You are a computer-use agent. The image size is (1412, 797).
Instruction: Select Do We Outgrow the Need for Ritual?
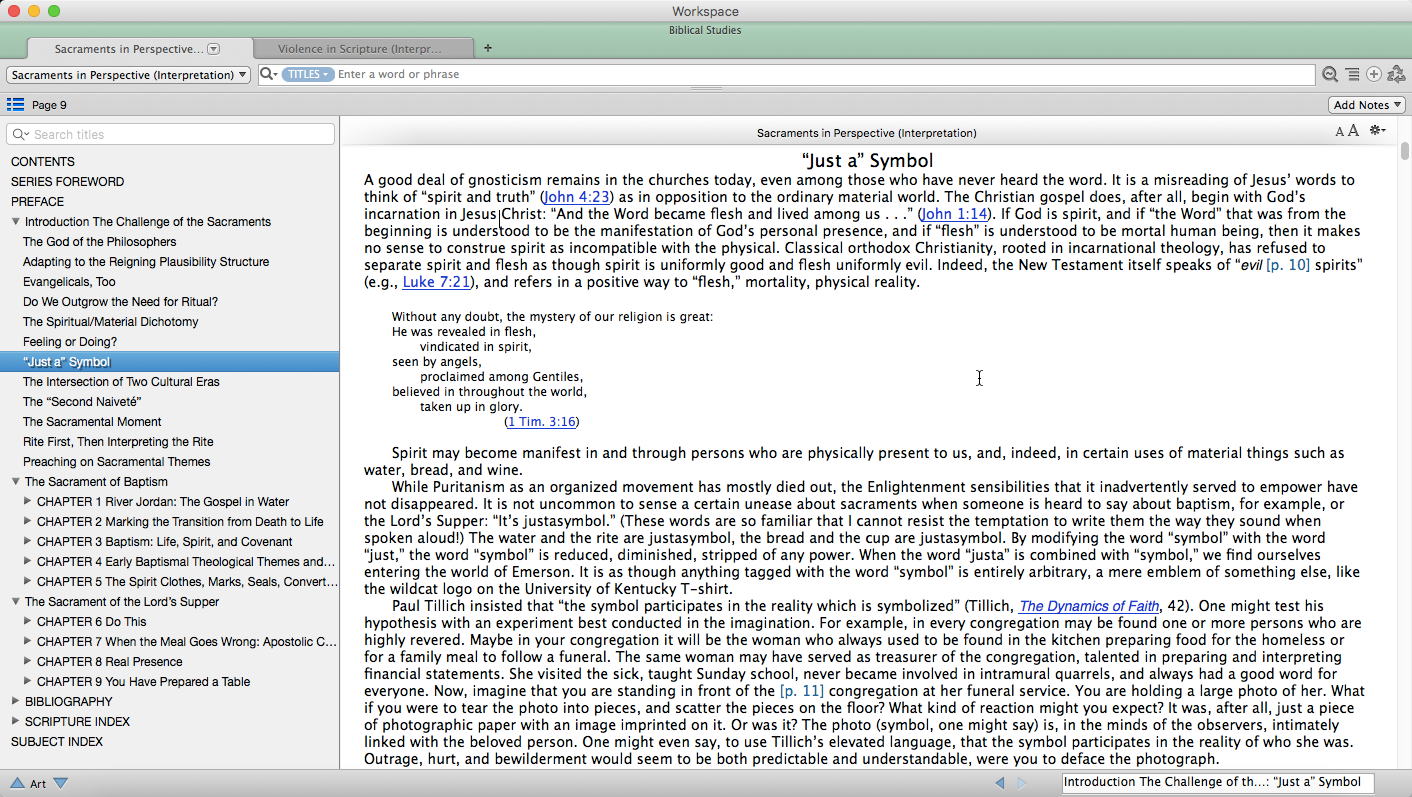(120, 302)
